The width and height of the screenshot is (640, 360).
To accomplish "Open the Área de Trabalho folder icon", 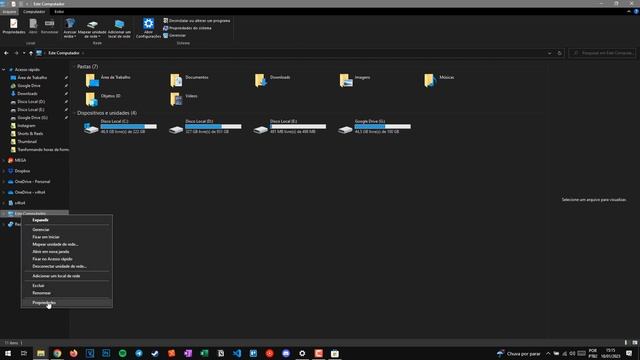I will pyautogui.click(x=92, y=80).
